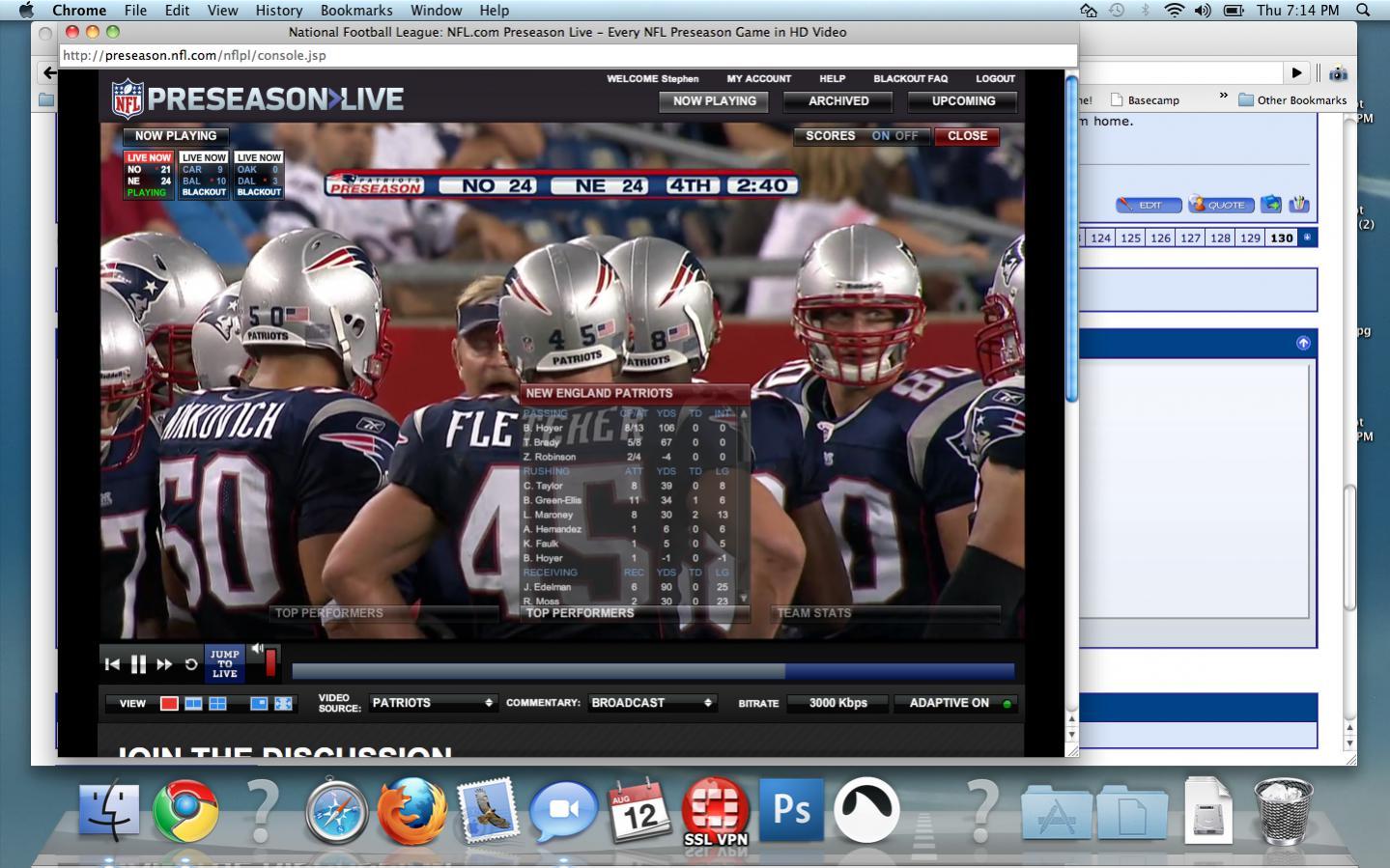Click the back arrow in background browser
Screen dimensions: 1390x868
[x=48, y=72]
